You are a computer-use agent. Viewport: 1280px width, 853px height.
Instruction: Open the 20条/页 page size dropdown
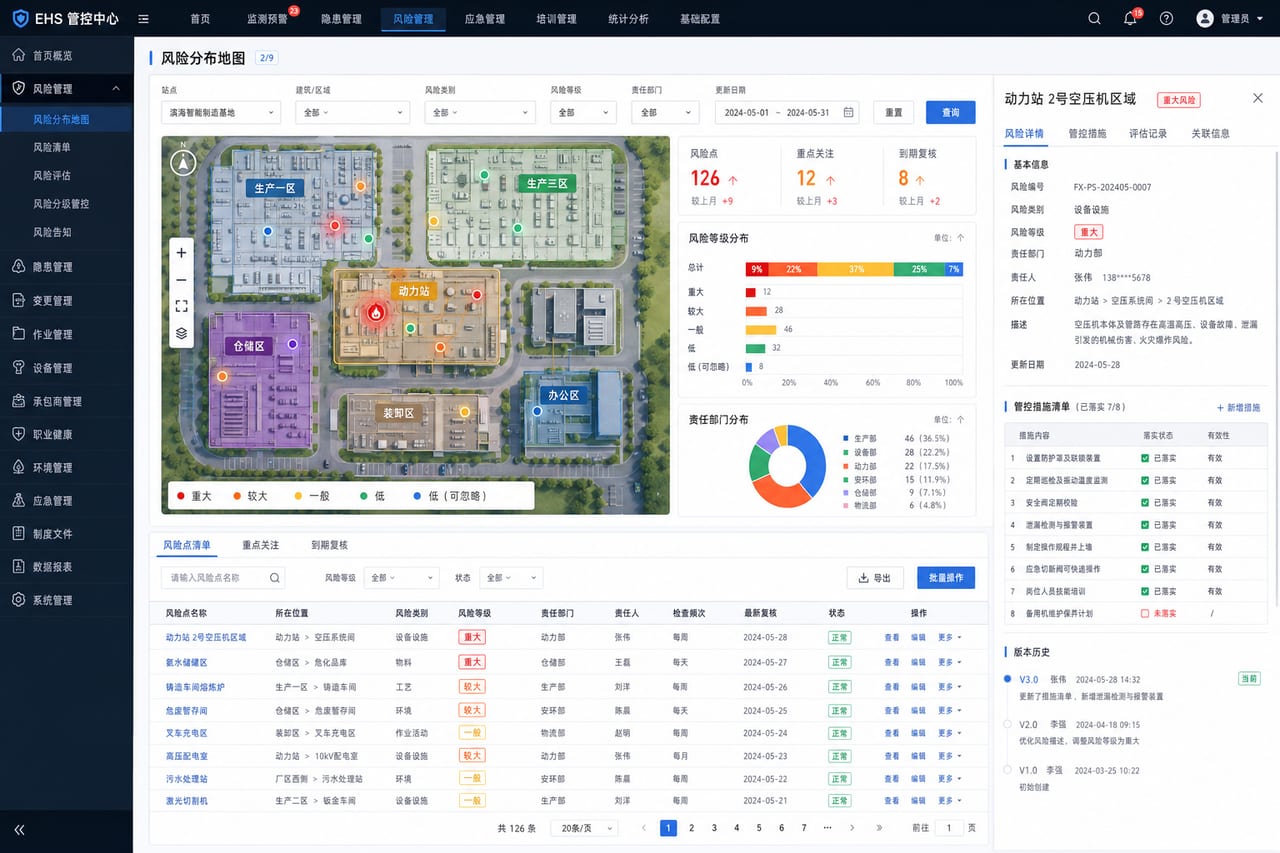tap(584, 828)
